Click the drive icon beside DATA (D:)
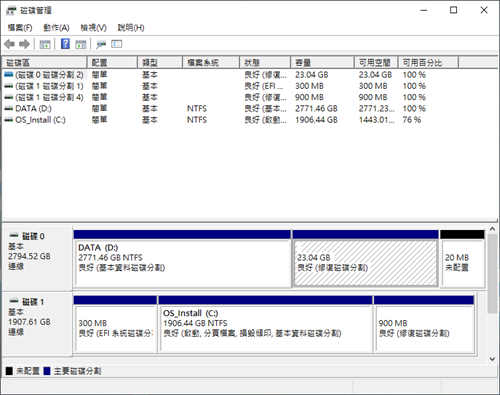 click(9, 109)
